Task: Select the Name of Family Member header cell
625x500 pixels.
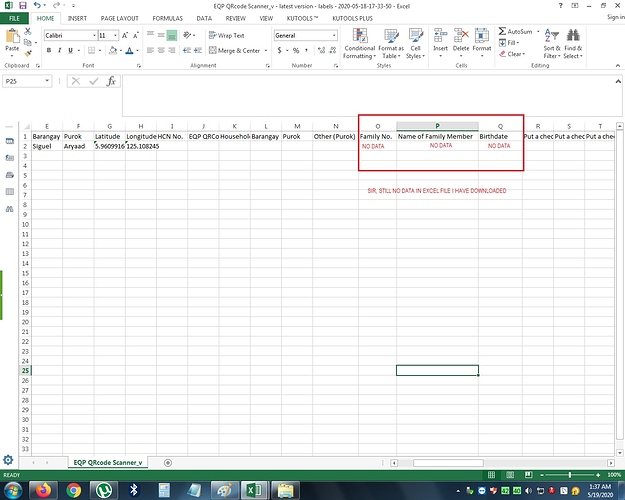Action: tap(435, 136)
